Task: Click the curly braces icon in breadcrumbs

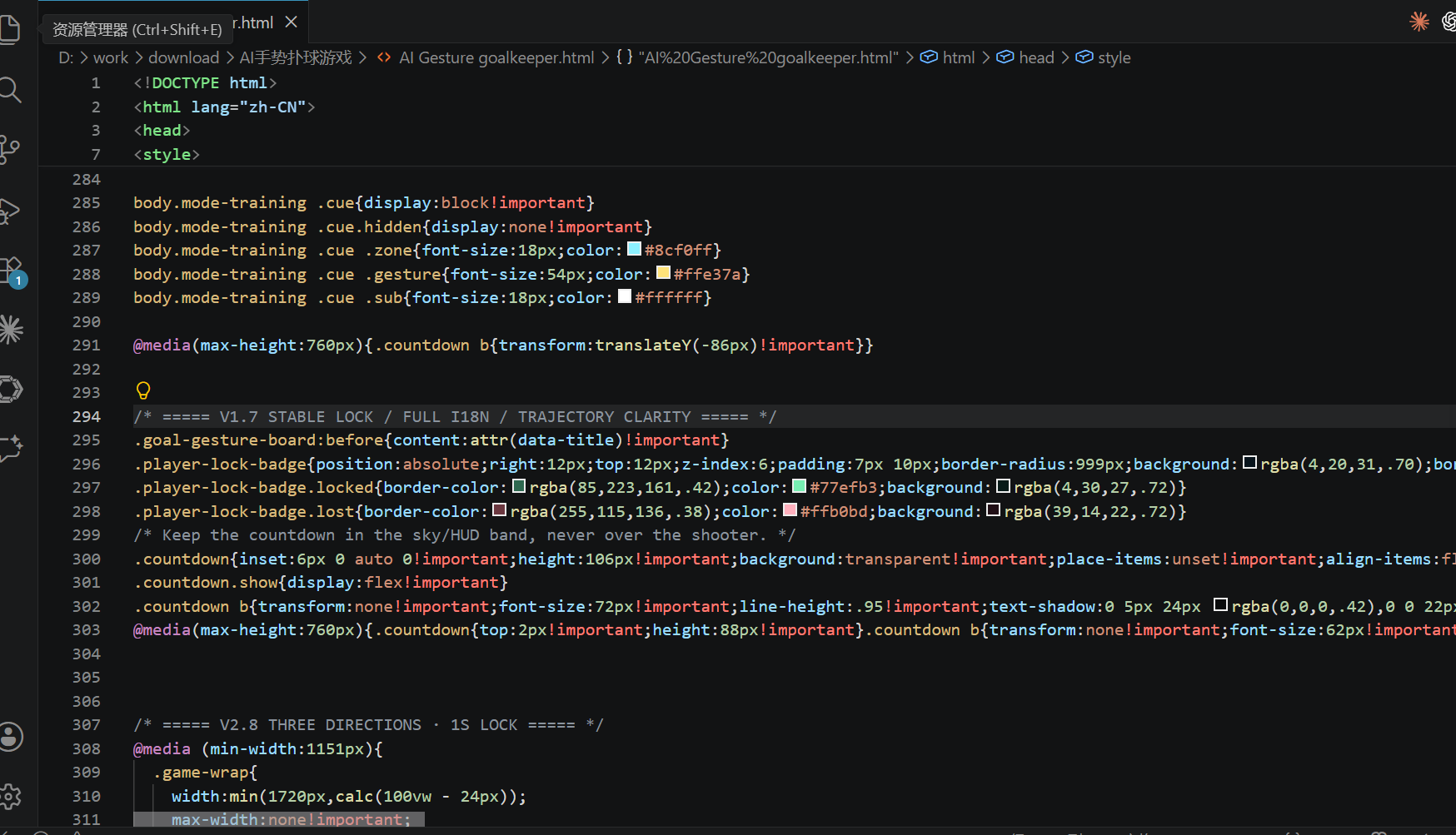Action: (x=625, y=57)
